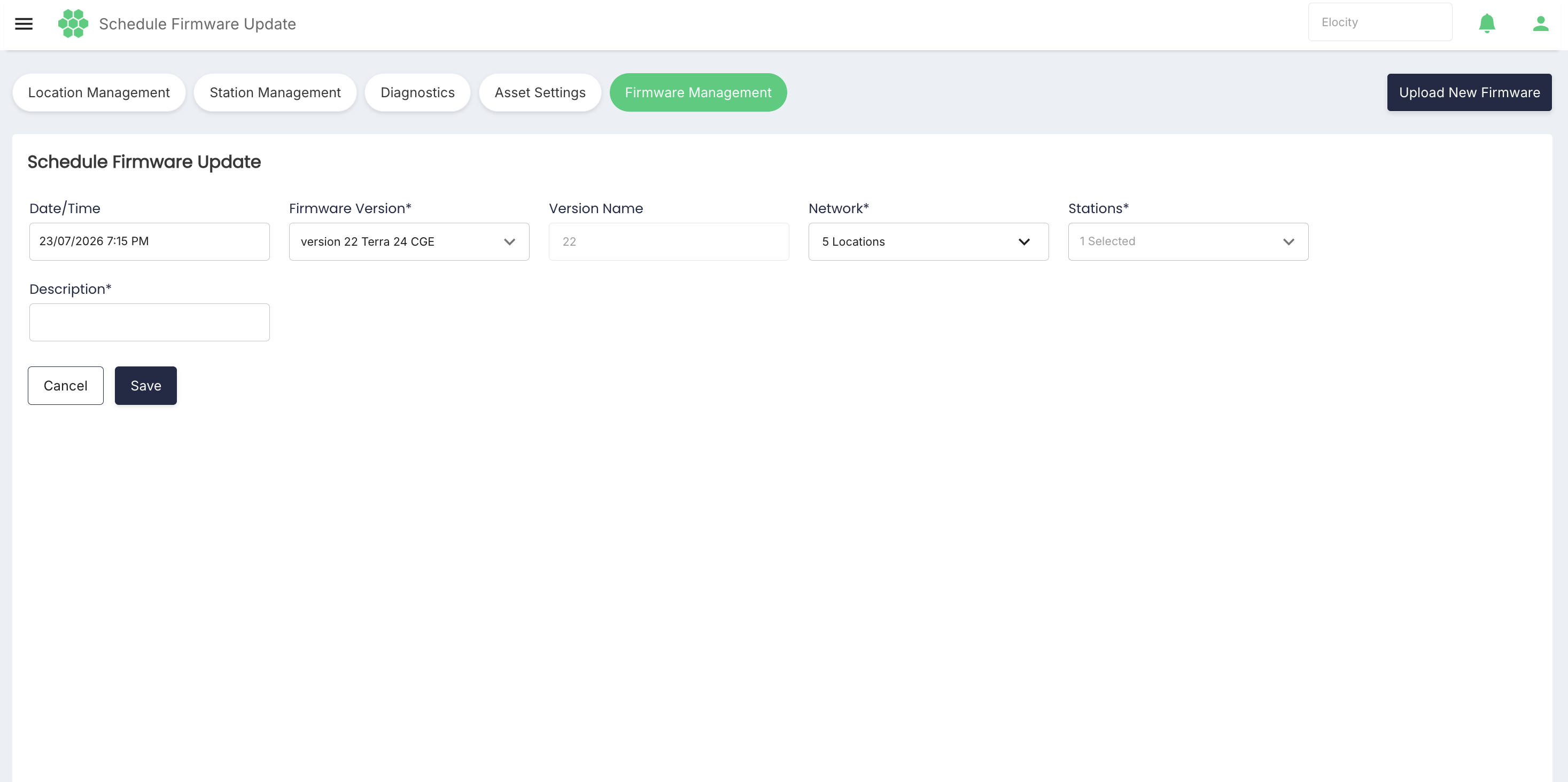1568x782 pixels.
Task: Click the green honeycomb app logo
Action: coord(73,24)
